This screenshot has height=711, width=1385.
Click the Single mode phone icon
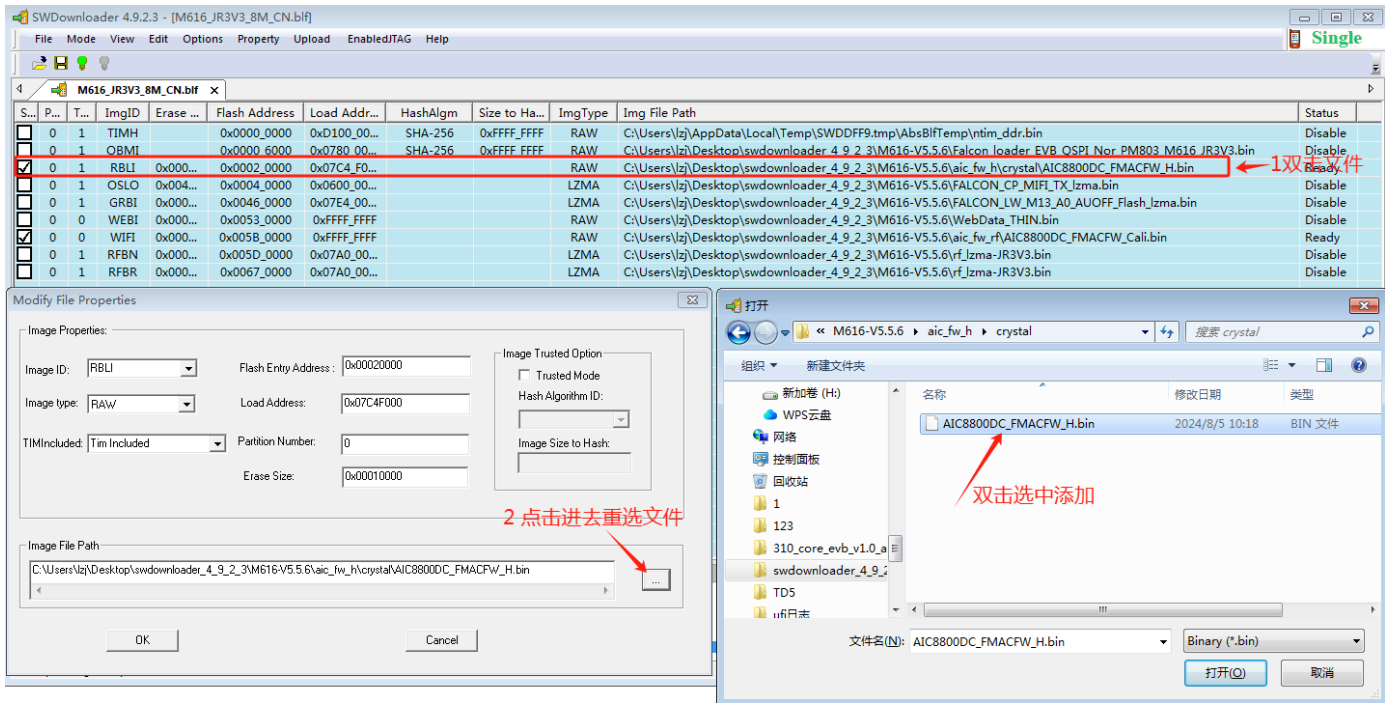pos(1294,38)
